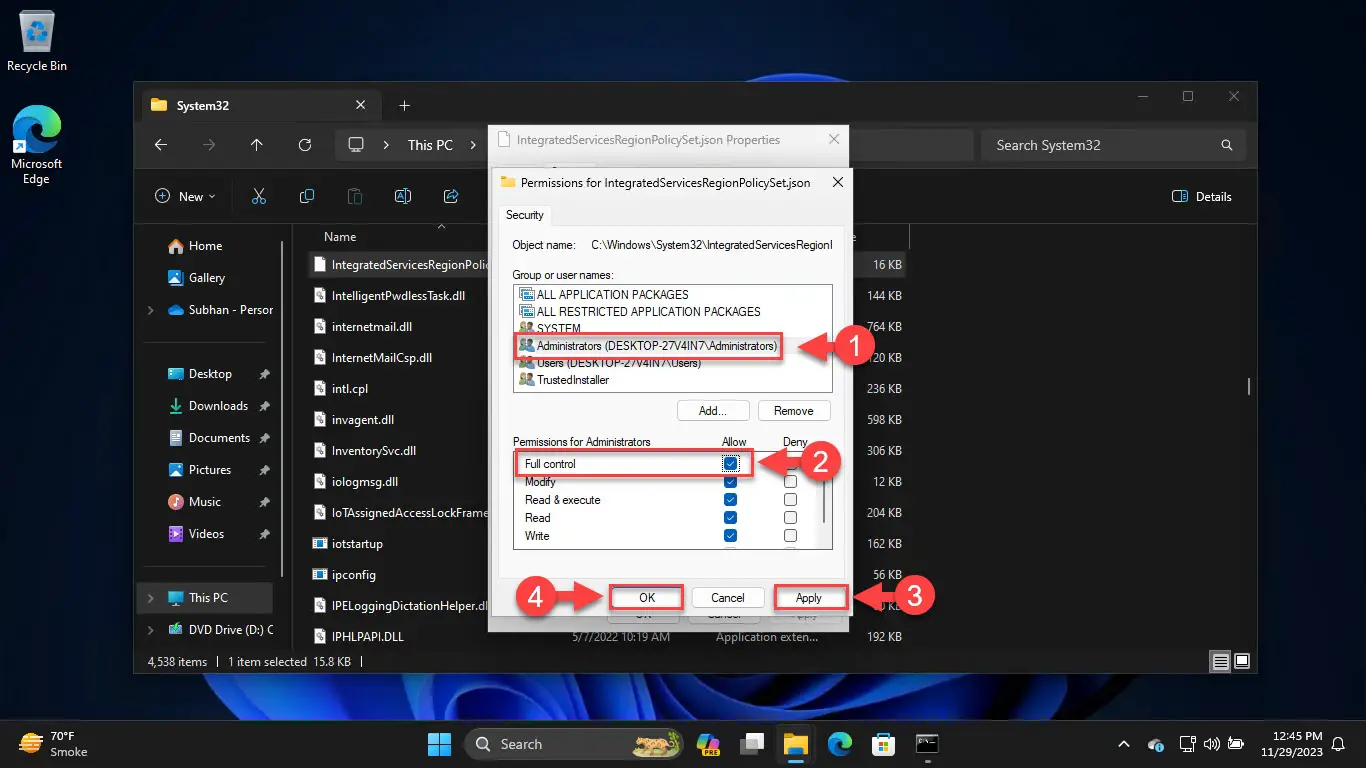Click File Explorer icon on the taskbar
Image resolution: width=1366 pixels, height=768 pixels.
795,744
